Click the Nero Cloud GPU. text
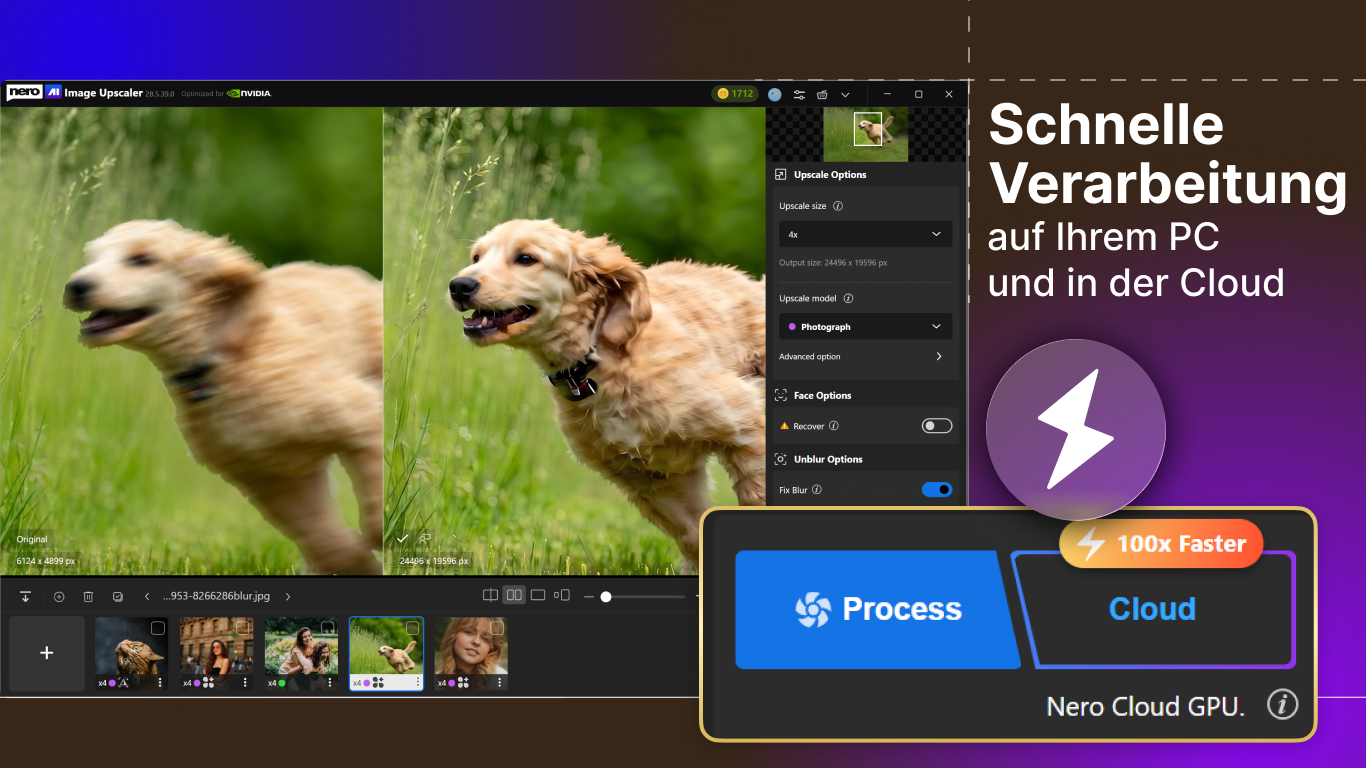 tap(1146, 706)
